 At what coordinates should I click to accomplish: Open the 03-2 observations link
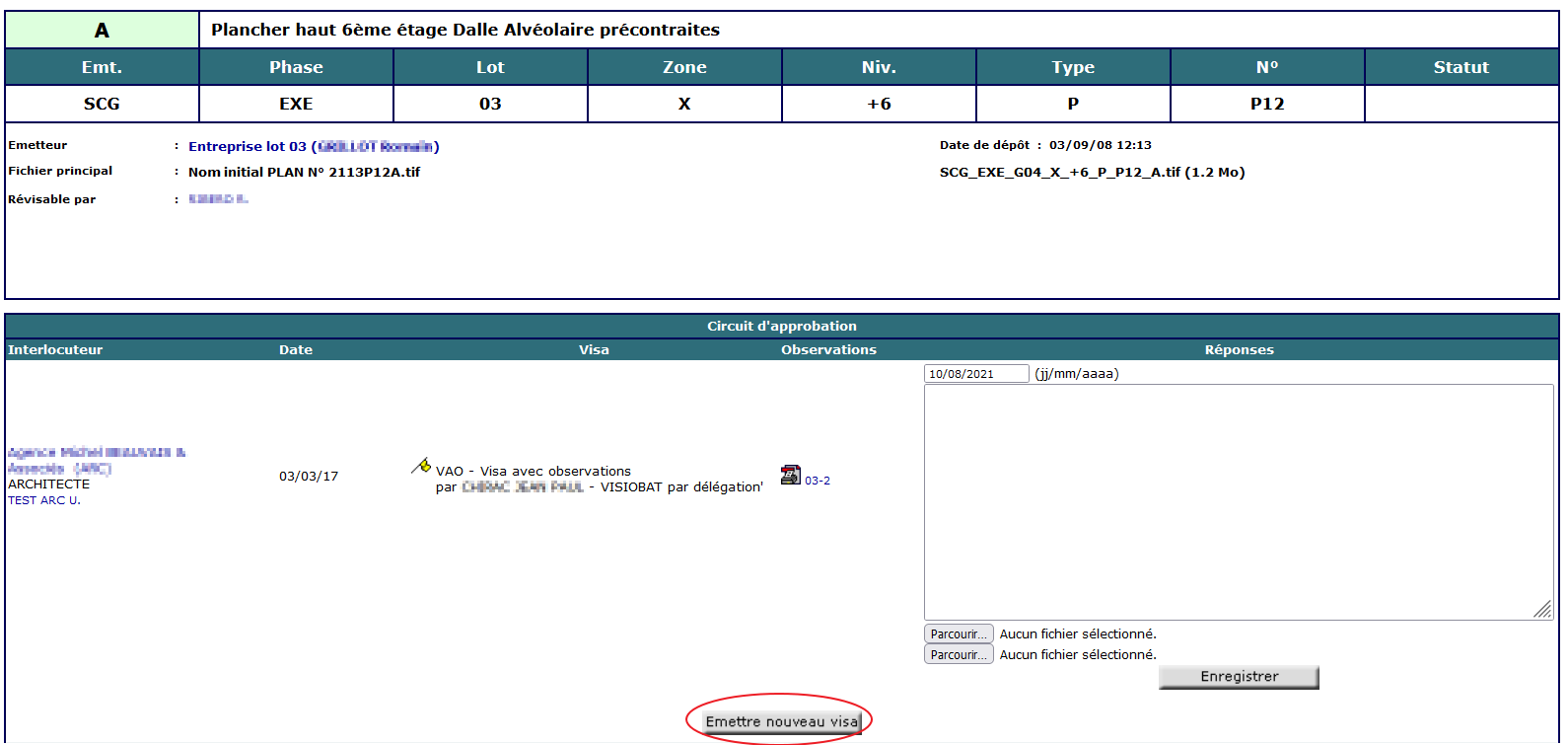pyautogui.click(x=818, y=481)
